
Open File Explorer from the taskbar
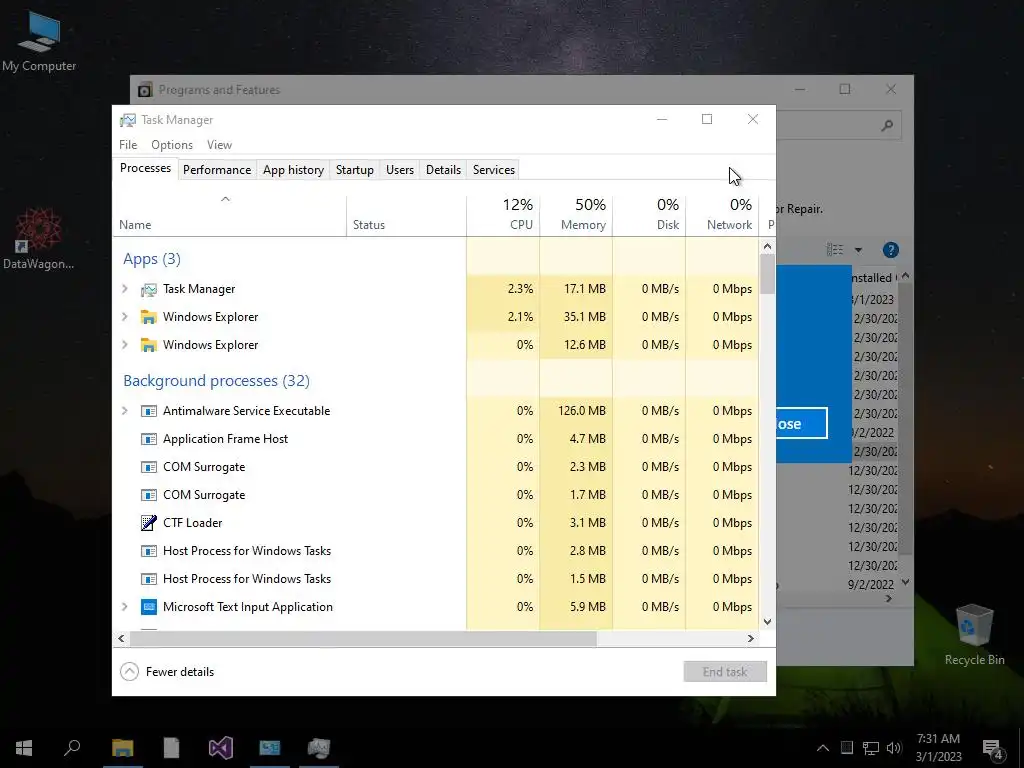122,748
